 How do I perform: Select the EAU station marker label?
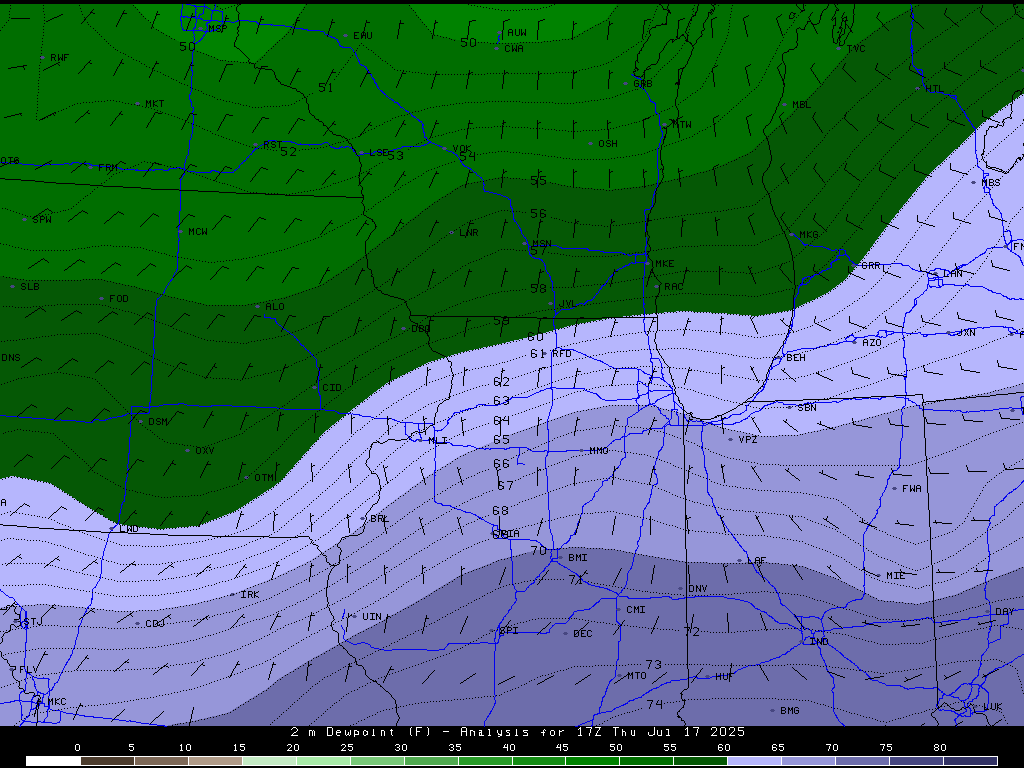point(362,36)
